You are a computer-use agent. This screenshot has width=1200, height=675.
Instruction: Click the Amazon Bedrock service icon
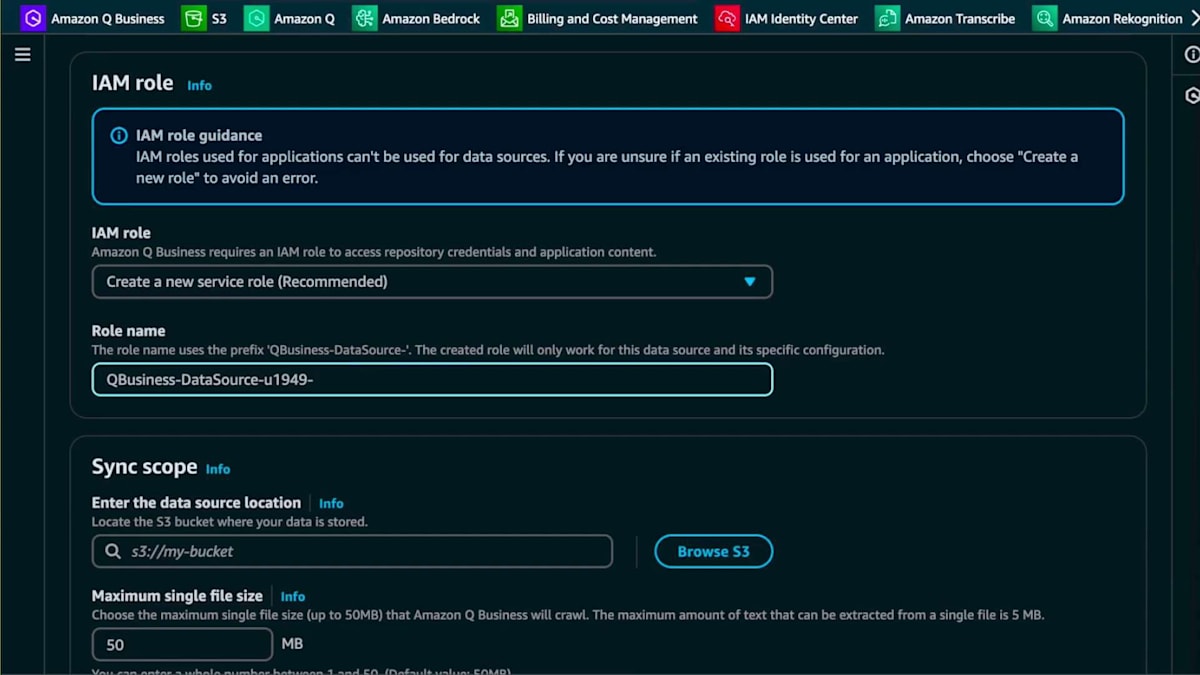click(365, 18)
